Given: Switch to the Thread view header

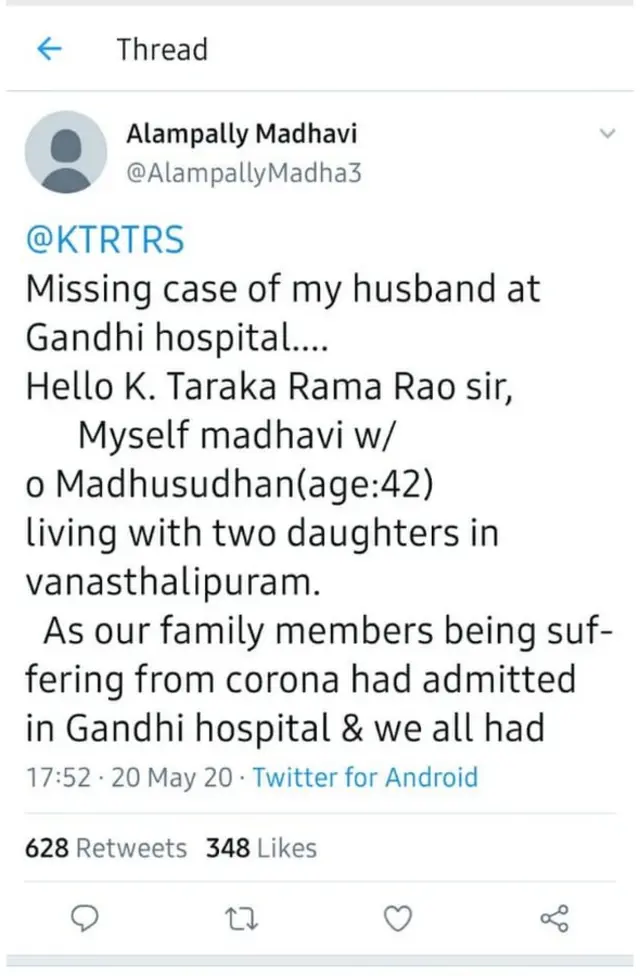Looking at the screenshot, I should (x=162, y=49).
